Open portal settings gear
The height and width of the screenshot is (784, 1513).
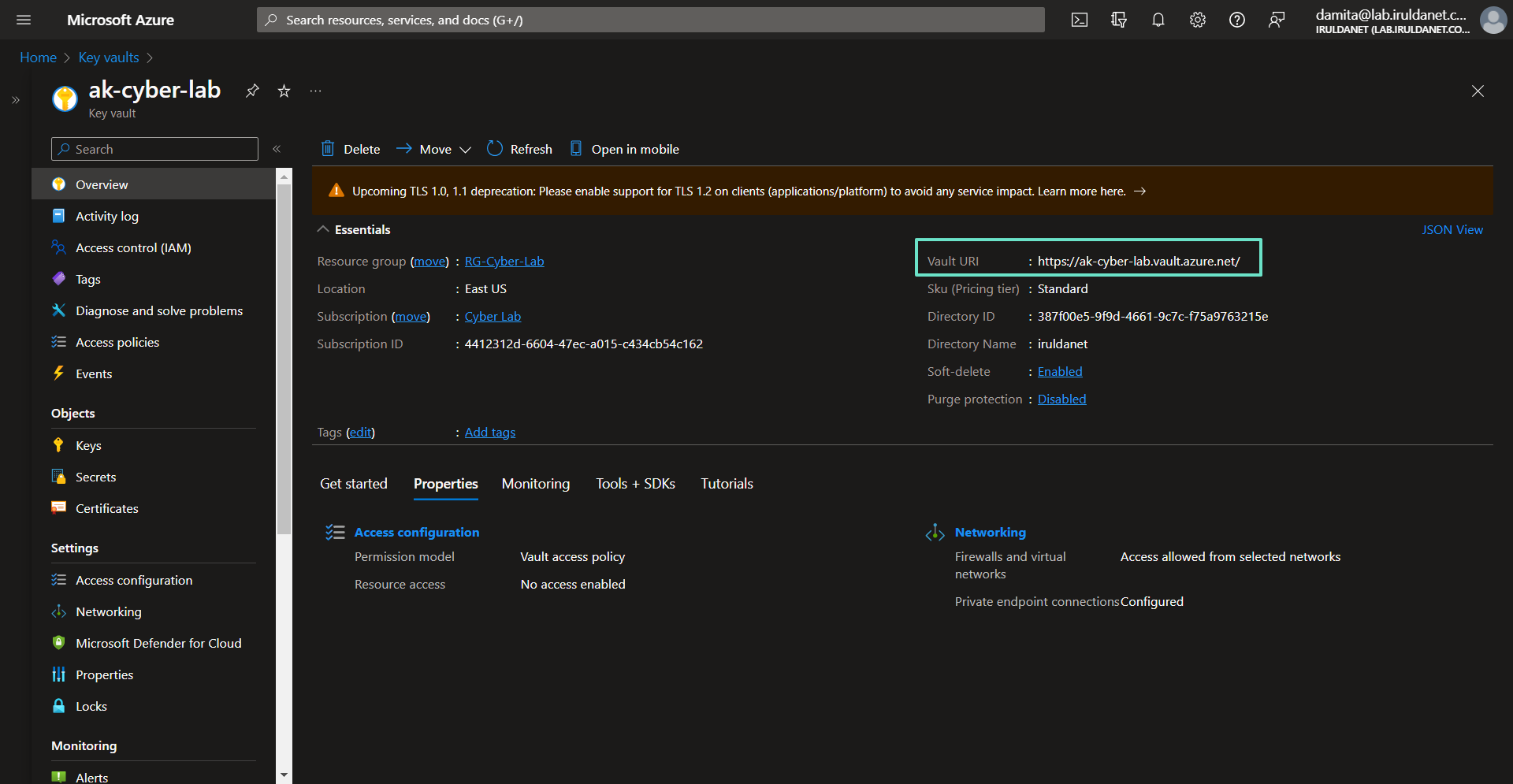(1198, 20)
